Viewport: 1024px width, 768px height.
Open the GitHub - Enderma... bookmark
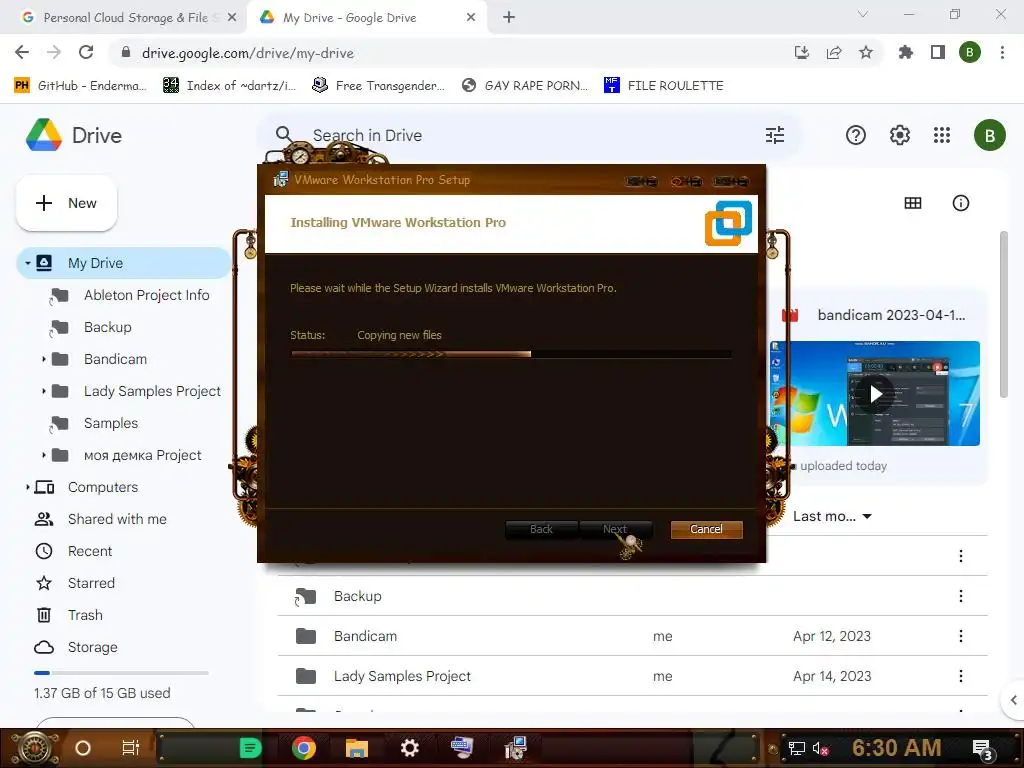click(80, 86)
